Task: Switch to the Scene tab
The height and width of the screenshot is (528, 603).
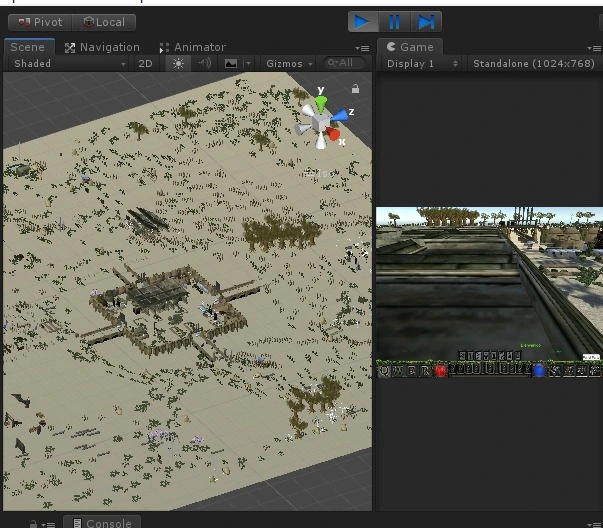Action: pos(29,47)
